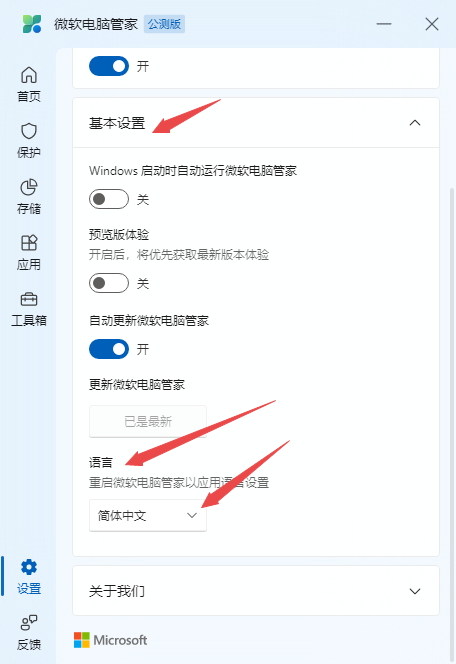Minimize the 微软电脑管家 window
Viewport: 456px width, 664px height.
(x=384, y=24)
